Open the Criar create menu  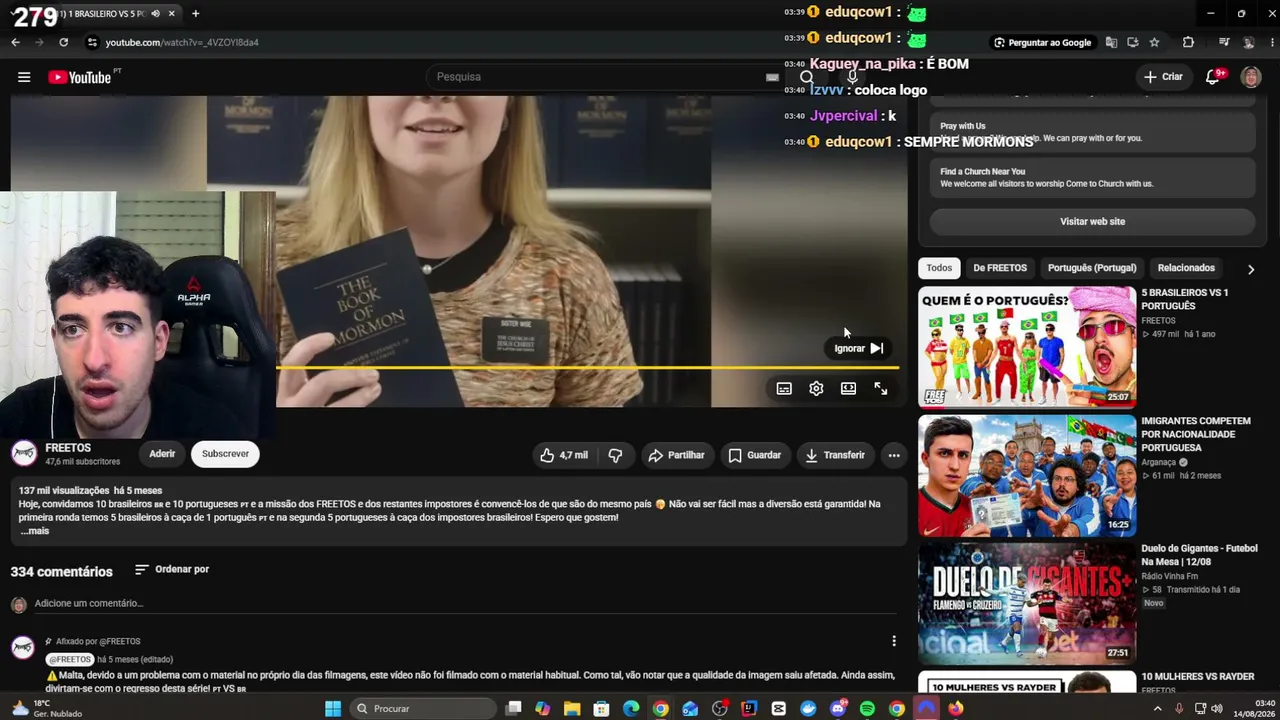click(x=1163, y=77)
